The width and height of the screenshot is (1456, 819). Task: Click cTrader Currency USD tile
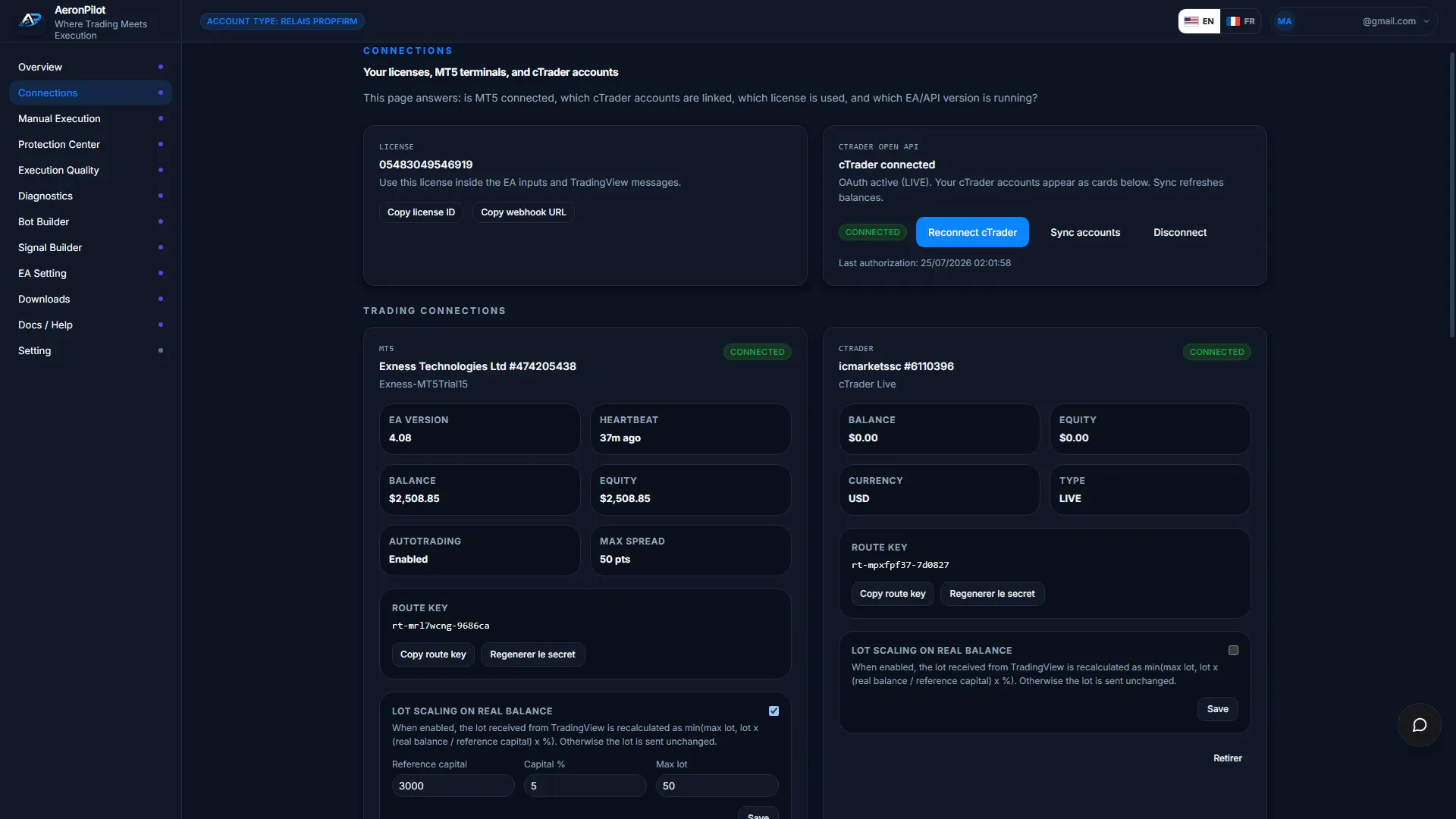point(940,490)
